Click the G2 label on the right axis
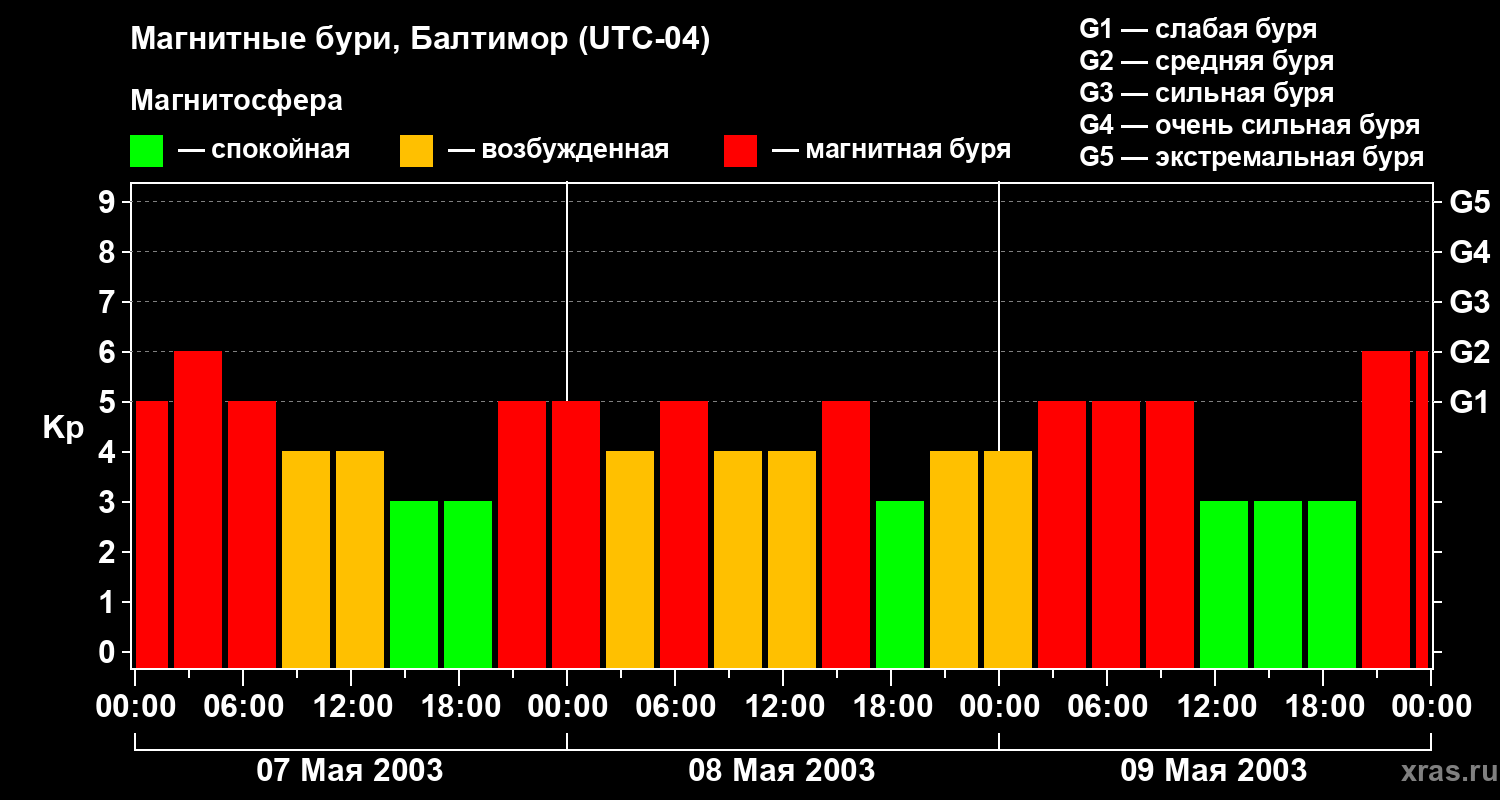Viewport: 1500px width, 800px height. [x=1469, y=352]
